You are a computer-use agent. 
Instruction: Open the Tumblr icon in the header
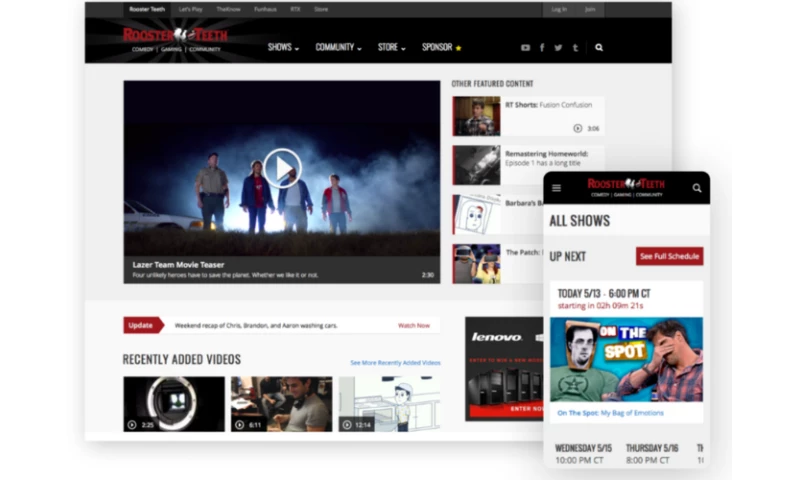pos(574,47)
